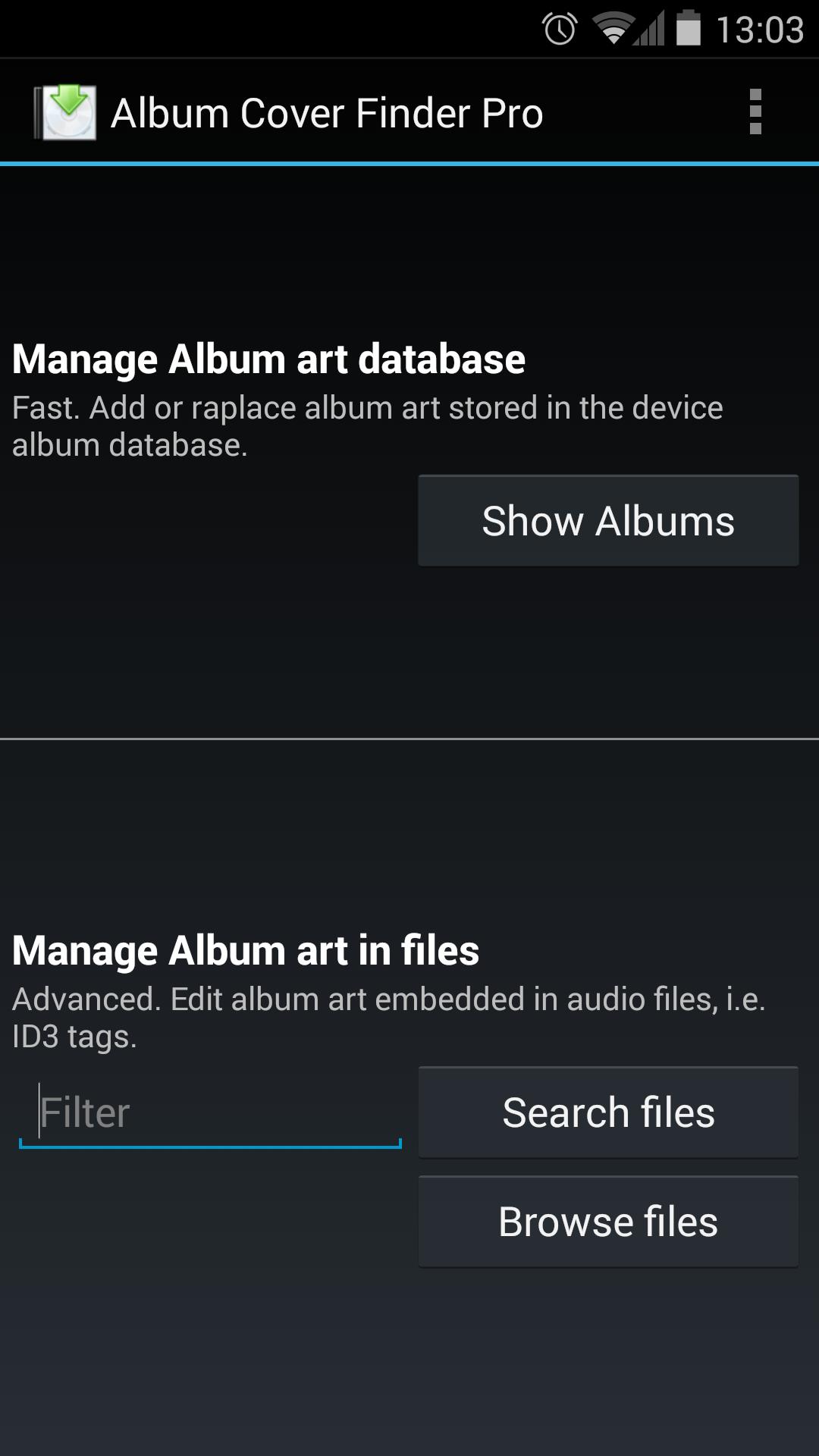This screenshot has width=819, height=1456.
Task: Tap the blue line under action bar
Action: (409, 163)
